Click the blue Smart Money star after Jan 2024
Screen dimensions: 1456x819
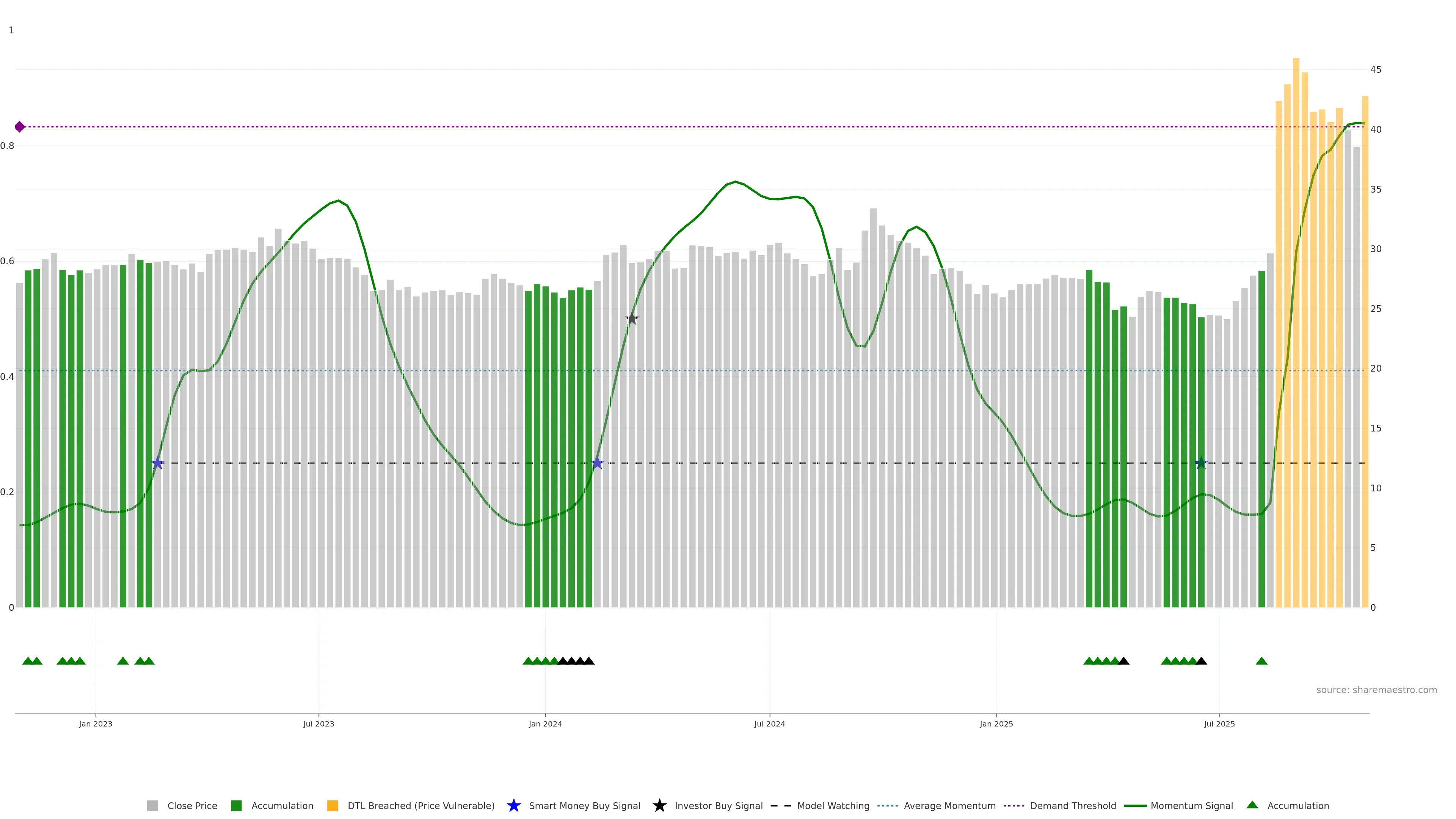click(598, 463)
